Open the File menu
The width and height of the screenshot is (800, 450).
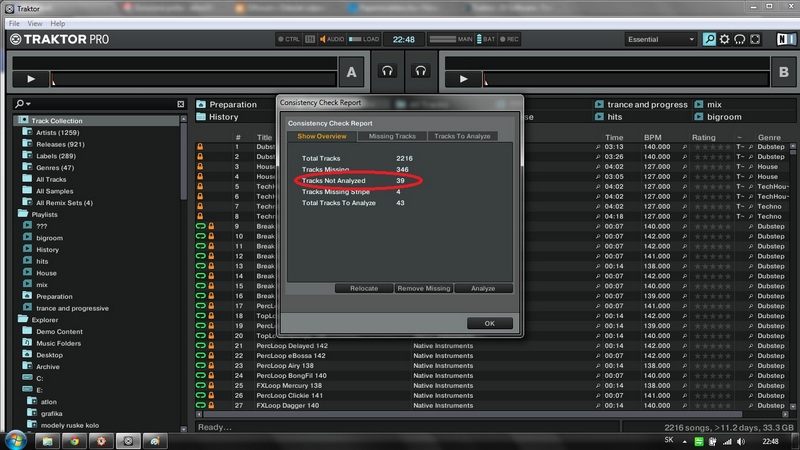(x=14, y=22)
